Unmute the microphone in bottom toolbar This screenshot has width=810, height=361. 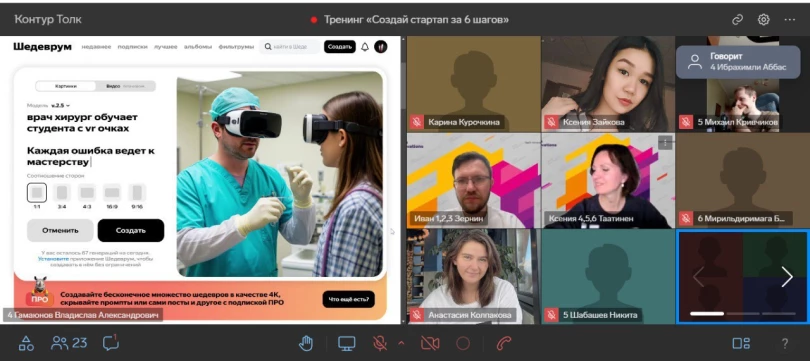(x=380, y=343)
